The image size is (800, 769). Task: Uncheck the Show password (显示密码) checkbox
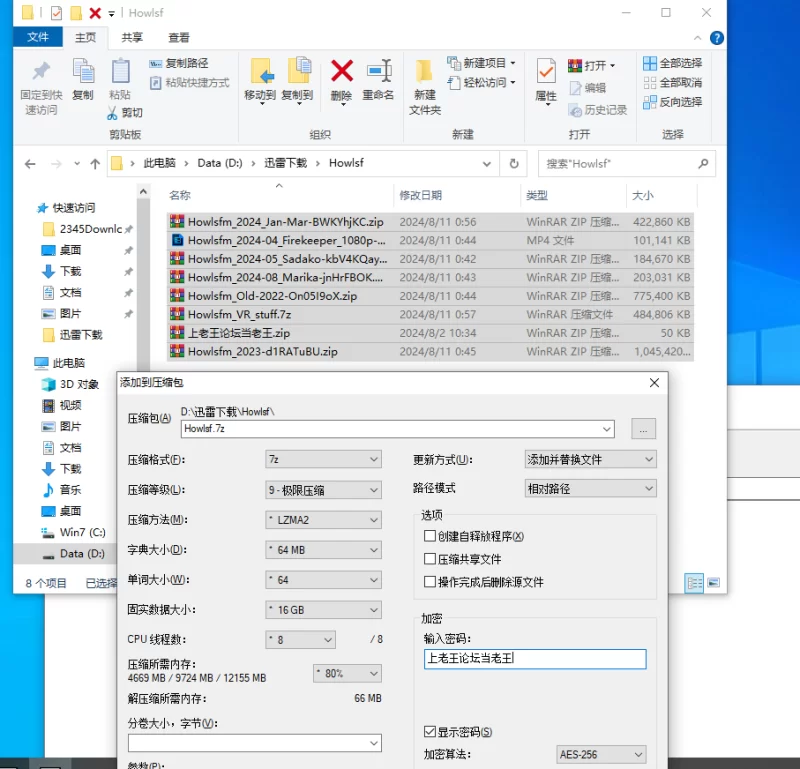[430, 732]
